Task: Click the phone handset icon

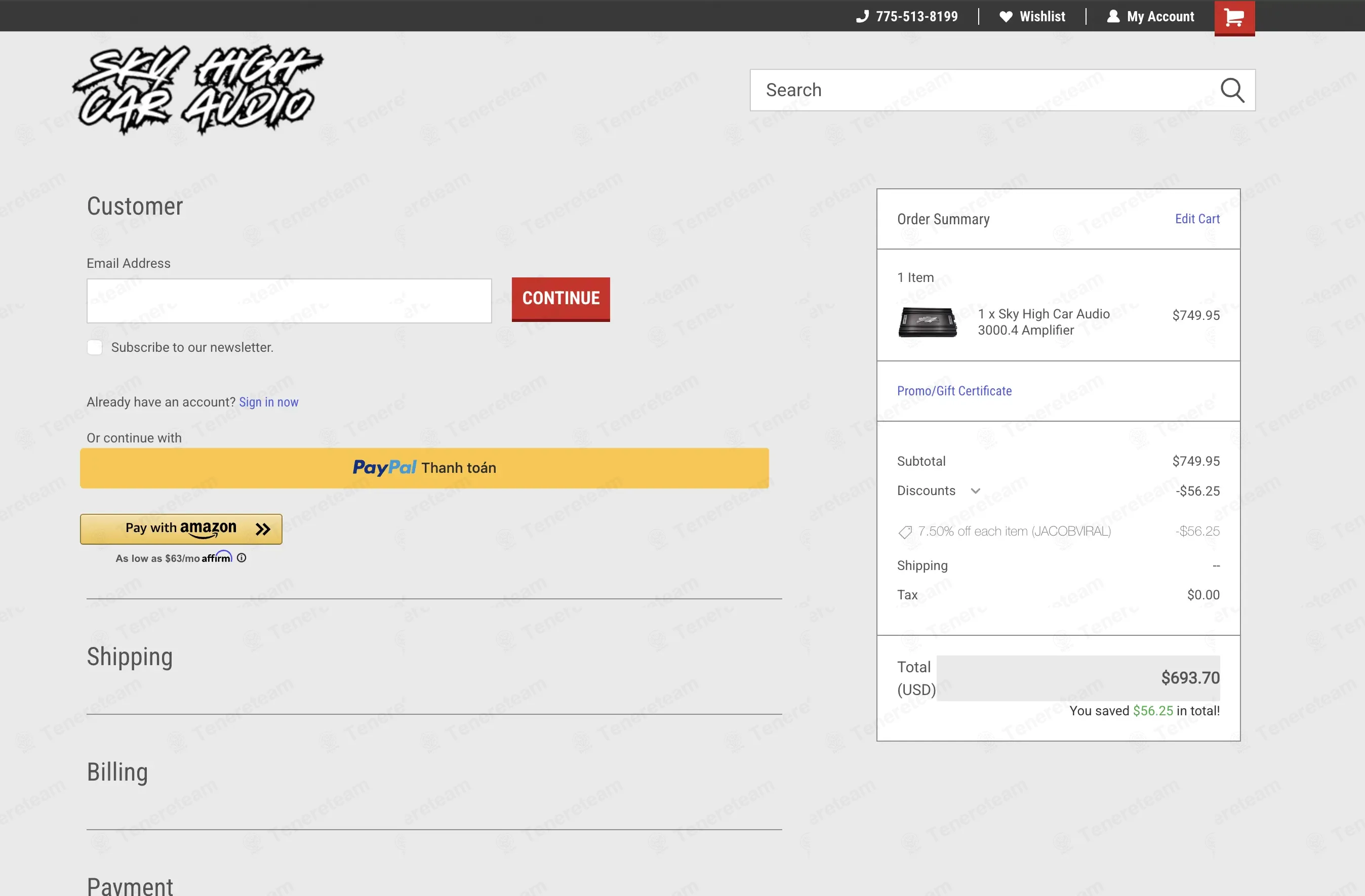Action: (863, 16)
